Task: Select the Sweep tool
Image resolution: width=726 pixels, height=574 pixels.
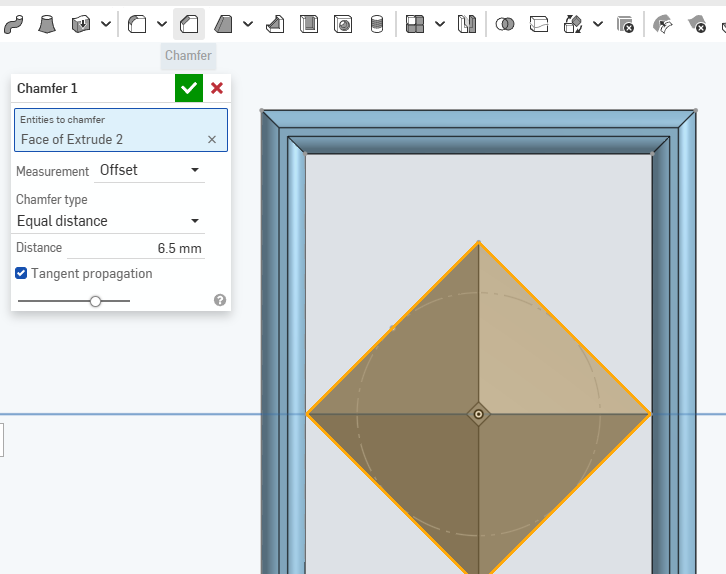Action: 13,24
